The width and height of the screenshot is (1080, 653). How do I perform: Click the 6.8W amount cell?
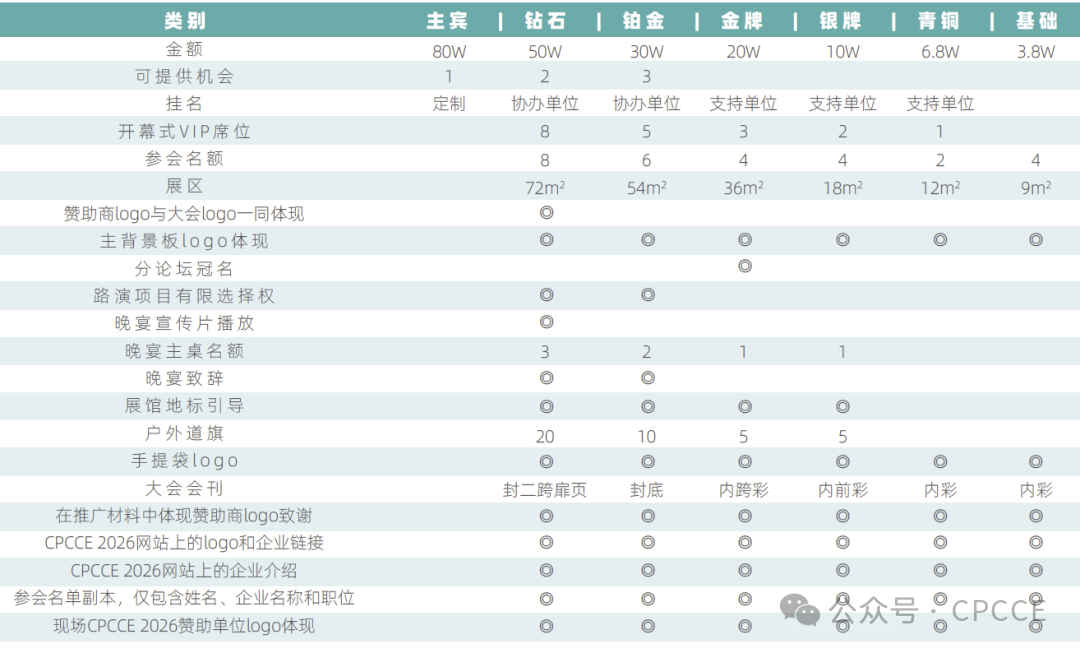point(939,52)
